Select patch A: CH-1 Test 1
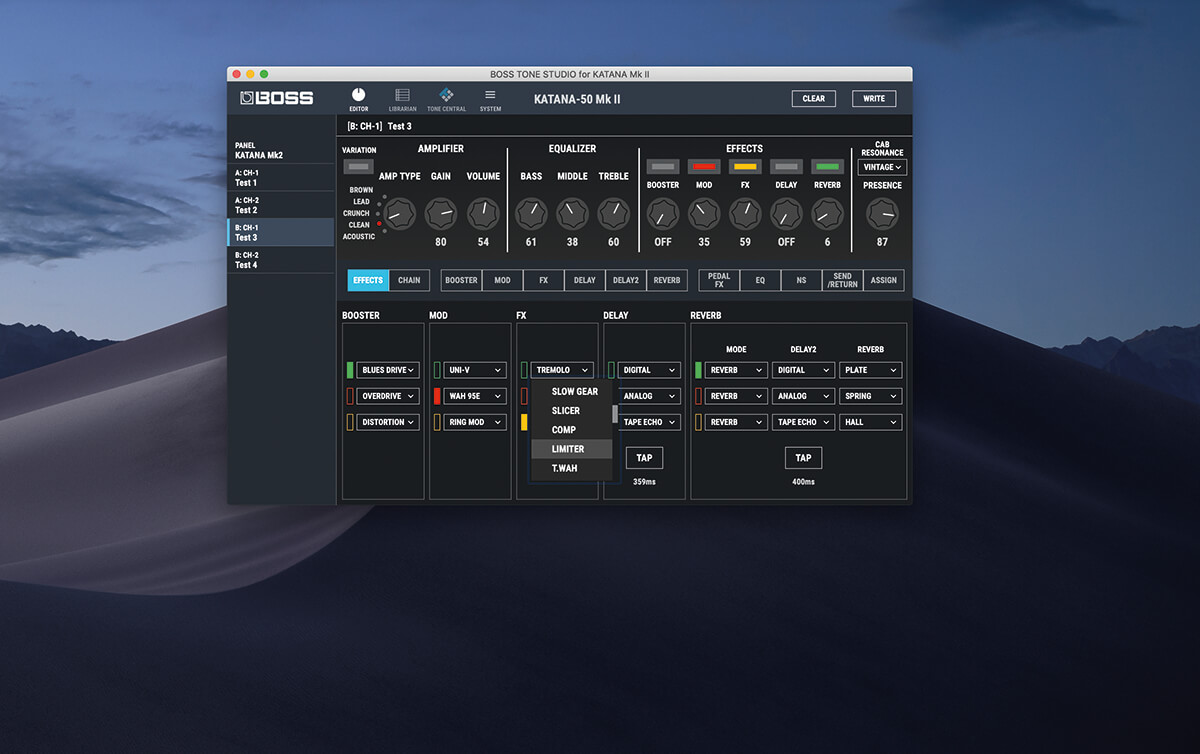Viewport: 1200px width, 754px height. click(x=281, y=178)
